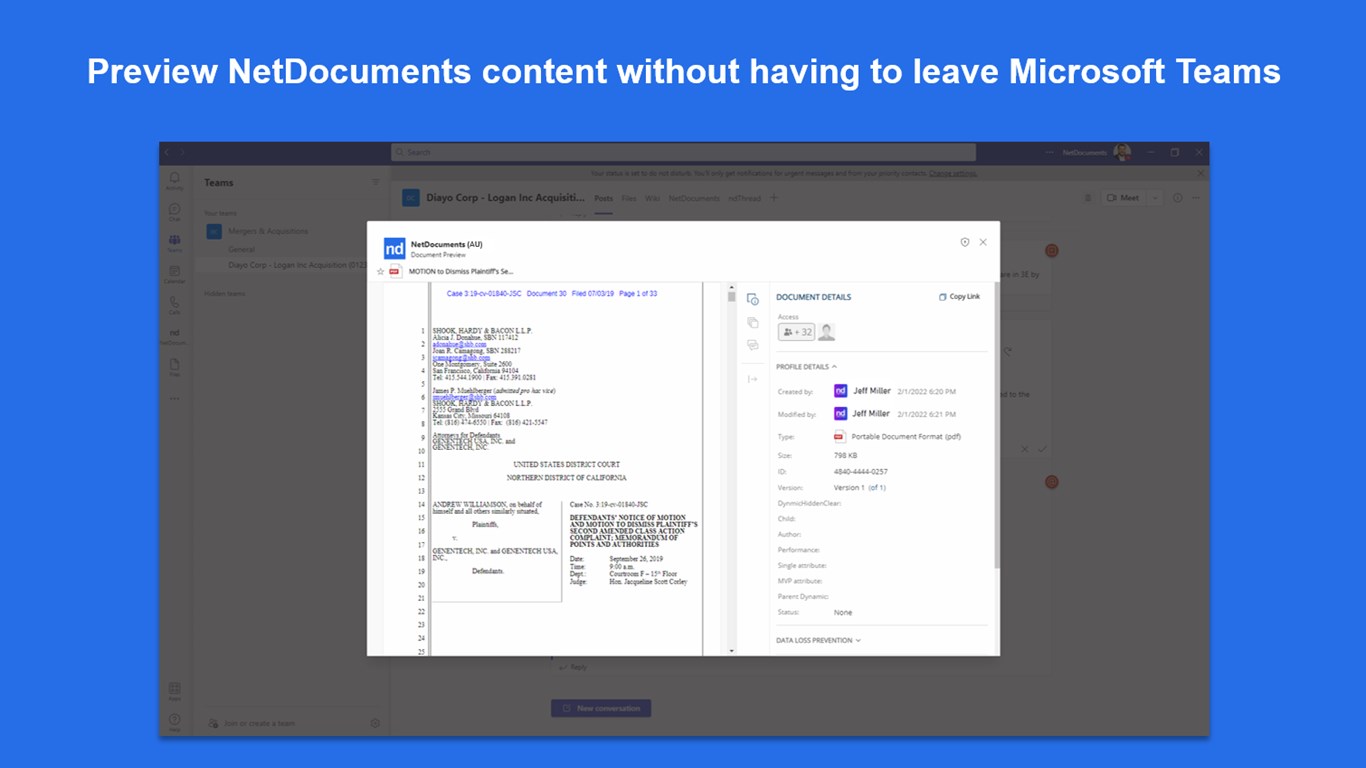Click Reply under the post
Image resolution: width=1366 pixels, height=768 pixels.
[573, 667]
